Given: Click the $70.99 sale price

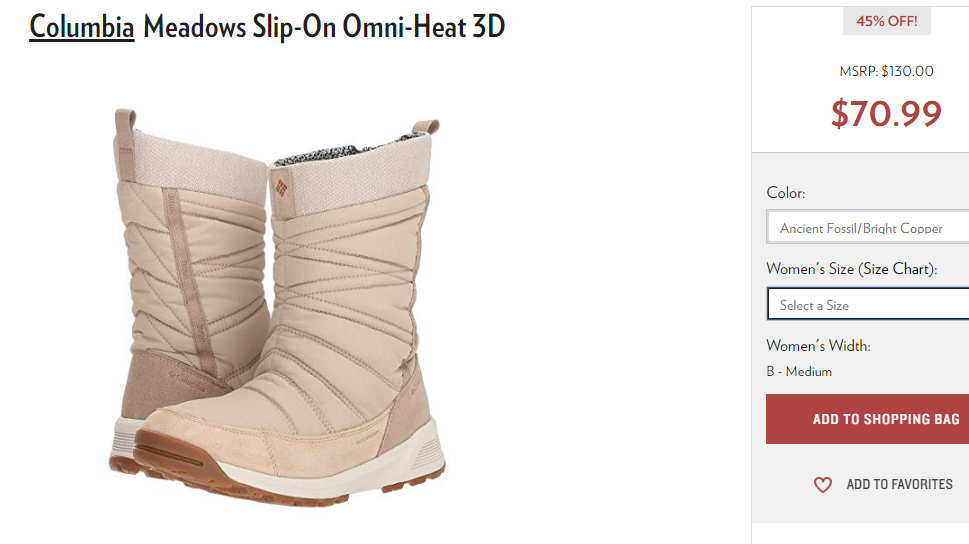Looking at the screenshot, I should [886, 114].
